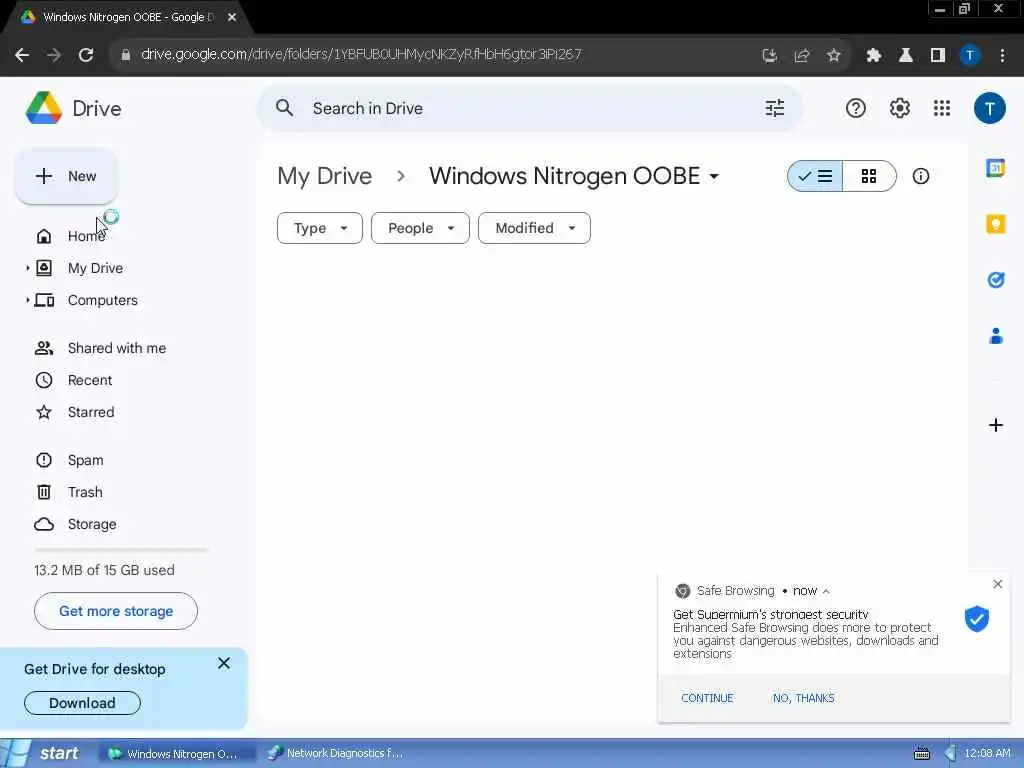This screenshot has height=768, width=1024.
Task: Click the browser forward arrow
Action: [54, 55]
